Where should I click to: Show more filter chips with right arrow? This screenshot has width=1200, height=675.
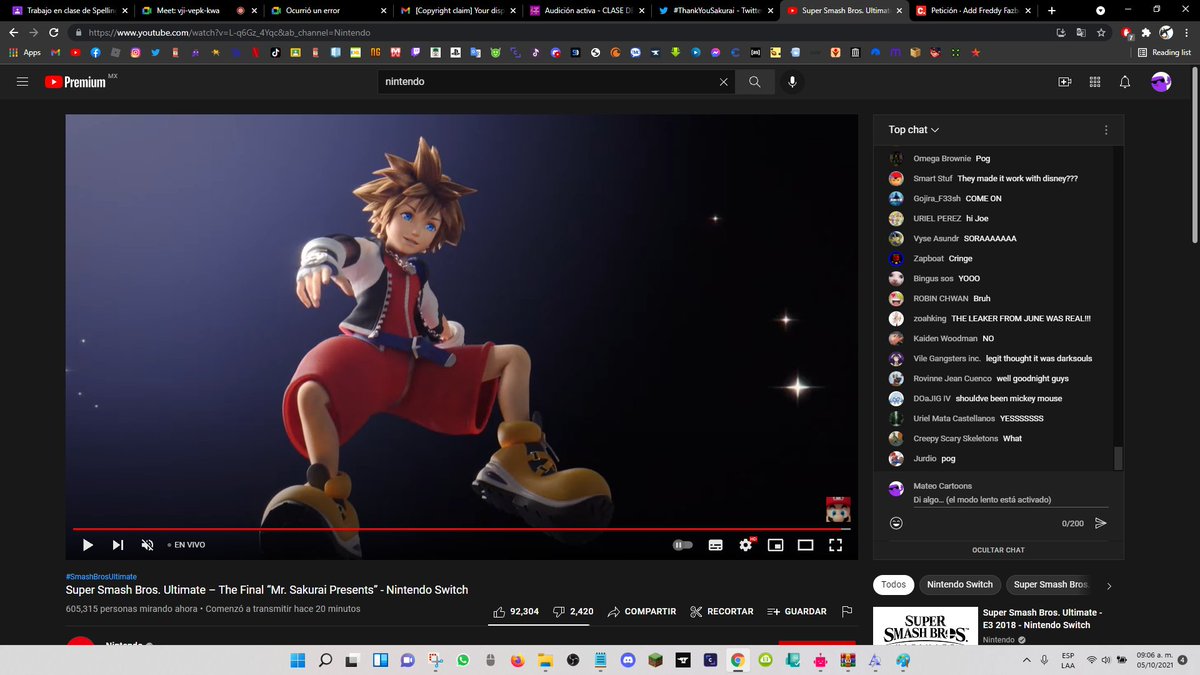(x=1109, y=585)
